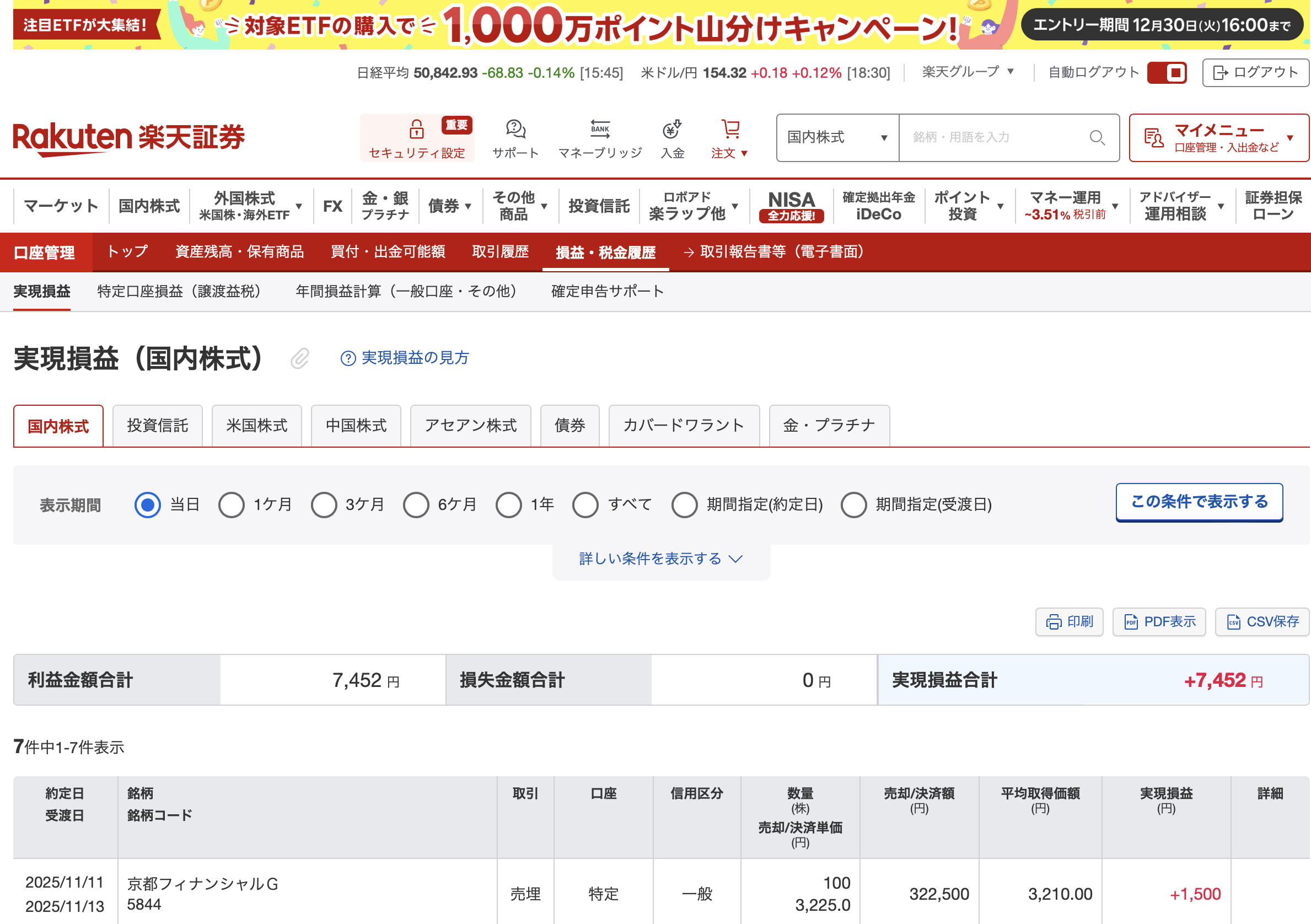
Task: Toggle the auto logout switch
Action: [x=1167, y=73]
